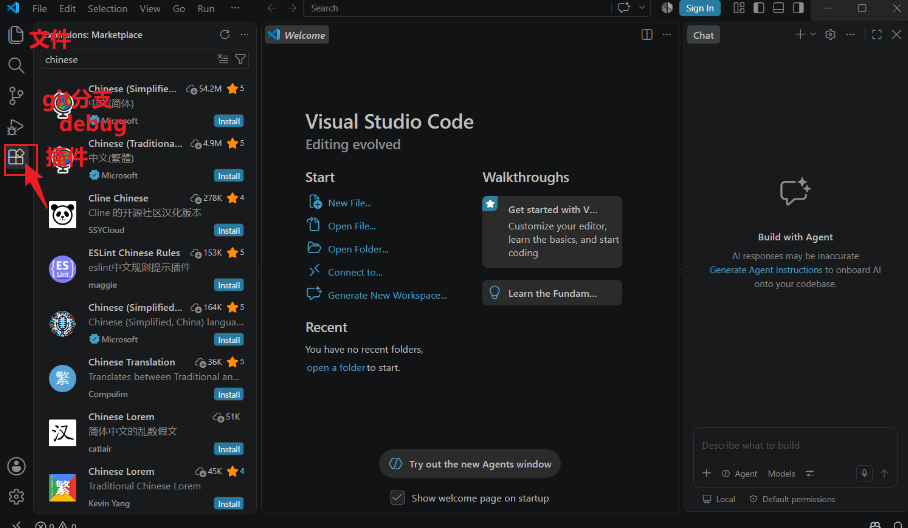The height and width of the screenshot is (528, 908).
Task: Toggle the primary side bar visibility
Action: pos(759,8)
